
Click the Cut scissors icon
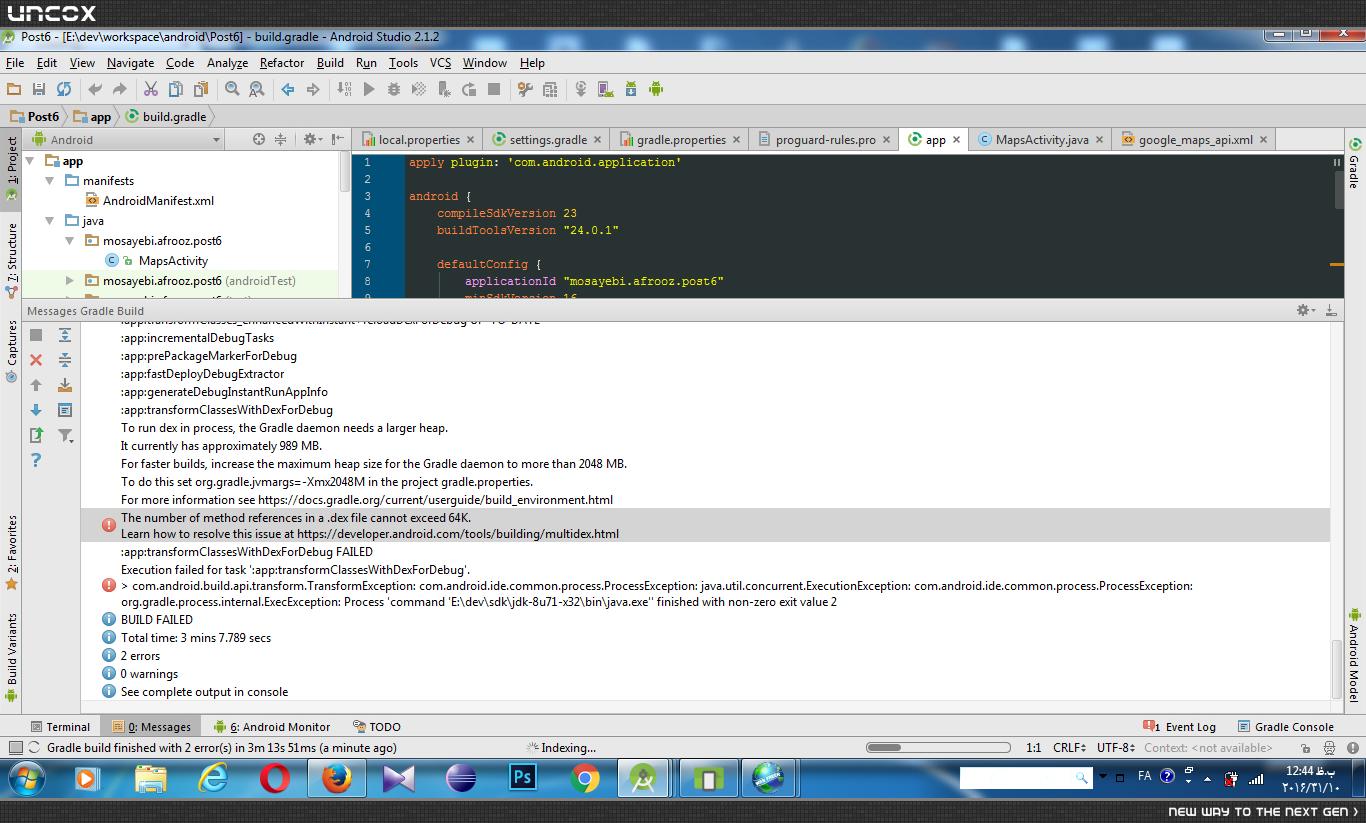coord(151,89)
